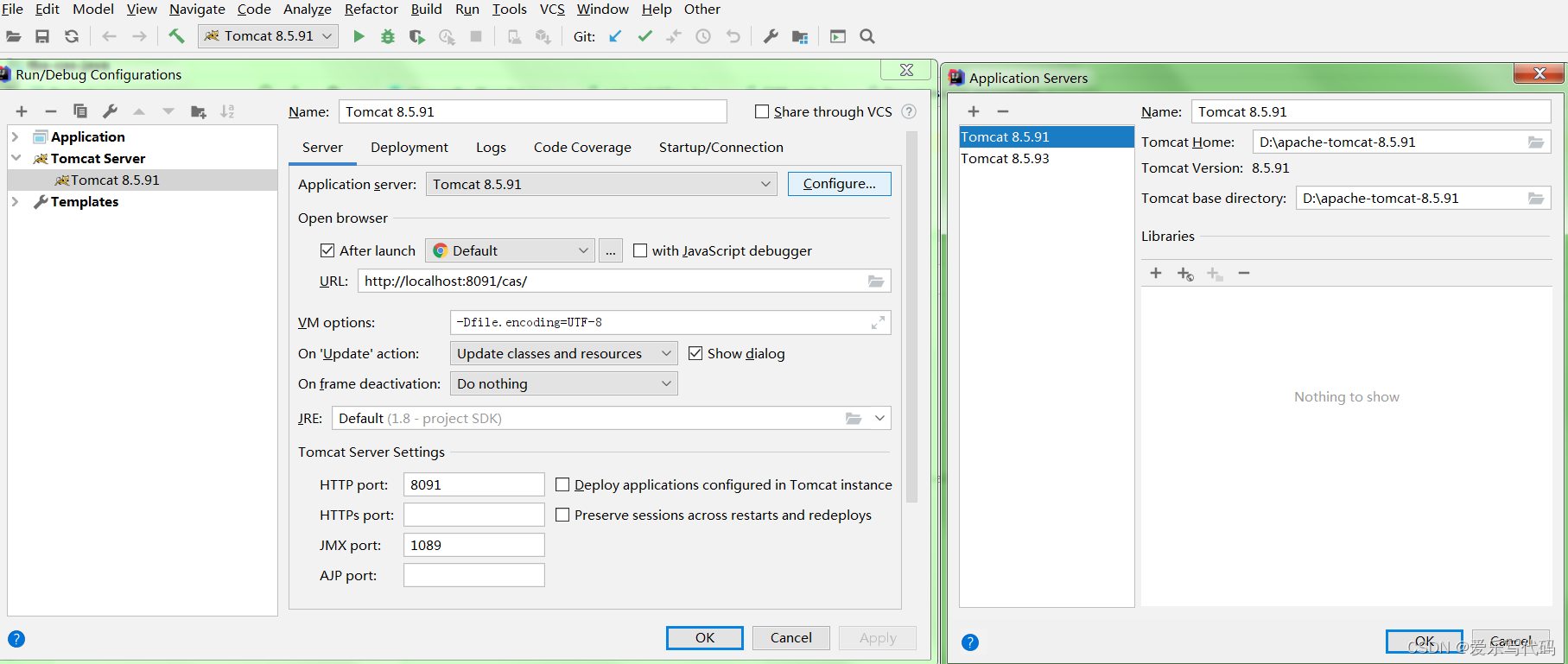Enable Deploy applications configured in Tomcat instance

[x=562, y=484]
